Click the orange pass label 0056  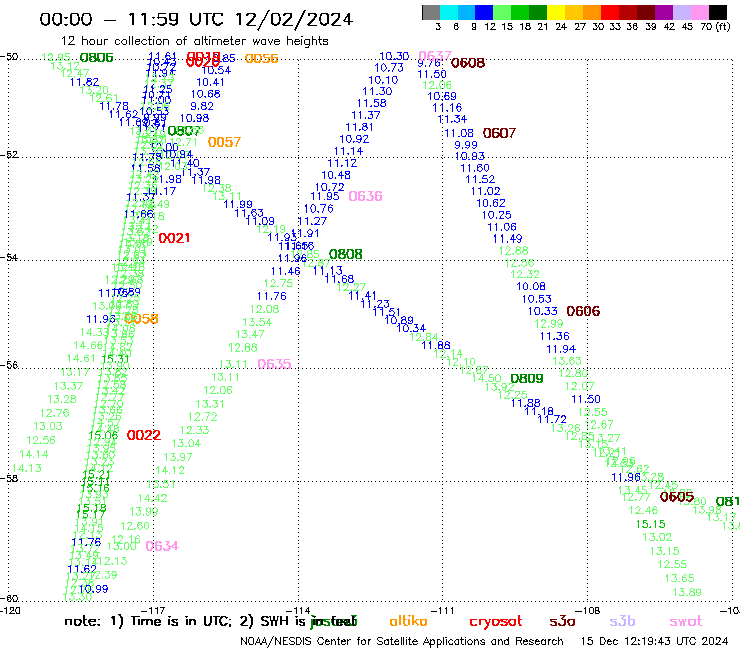(x=261, y=59)
